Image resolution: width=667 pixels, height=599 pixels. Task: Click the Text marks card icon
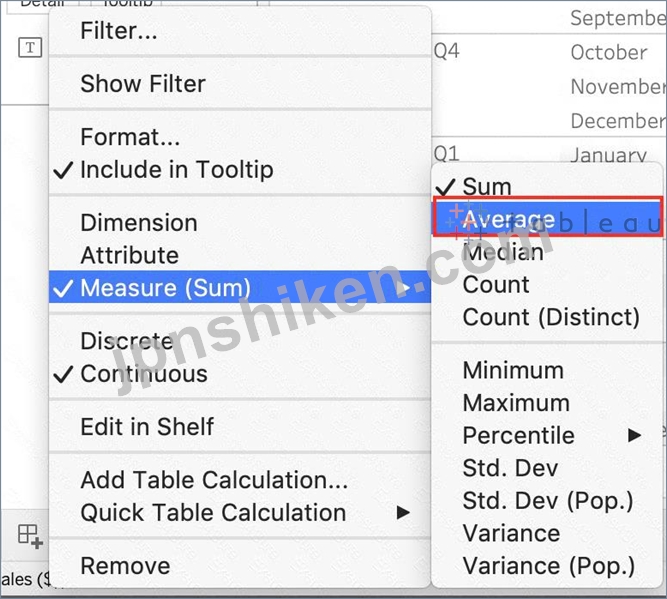pos(30,47)
